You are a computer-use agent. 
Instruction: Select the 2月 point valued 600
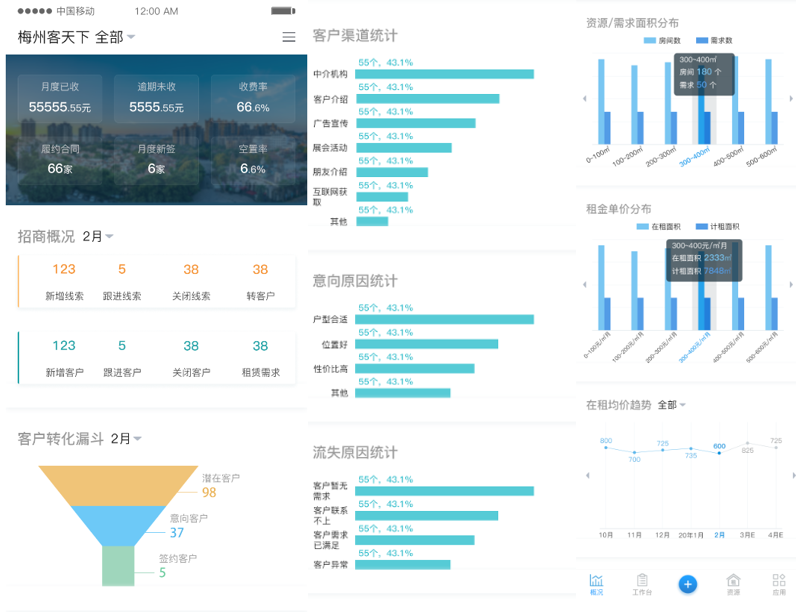point(719,453)
